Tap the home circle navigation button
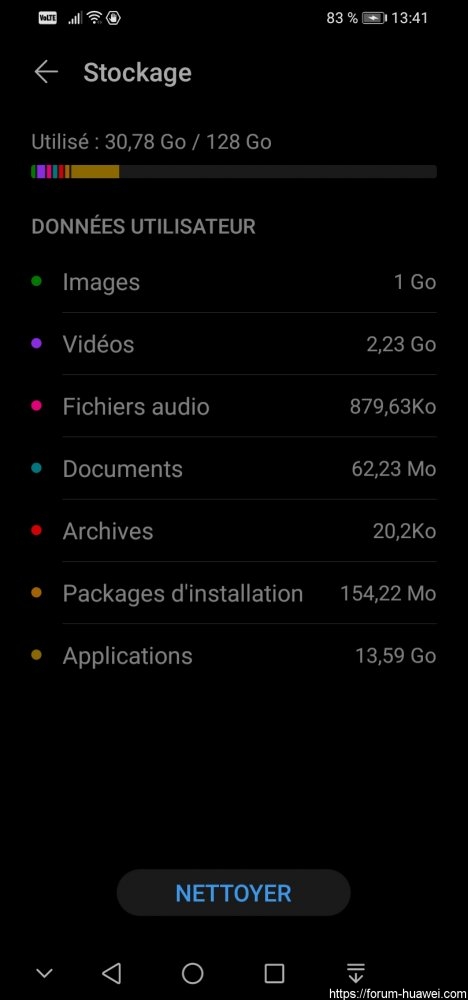 (x=193, y=973)
